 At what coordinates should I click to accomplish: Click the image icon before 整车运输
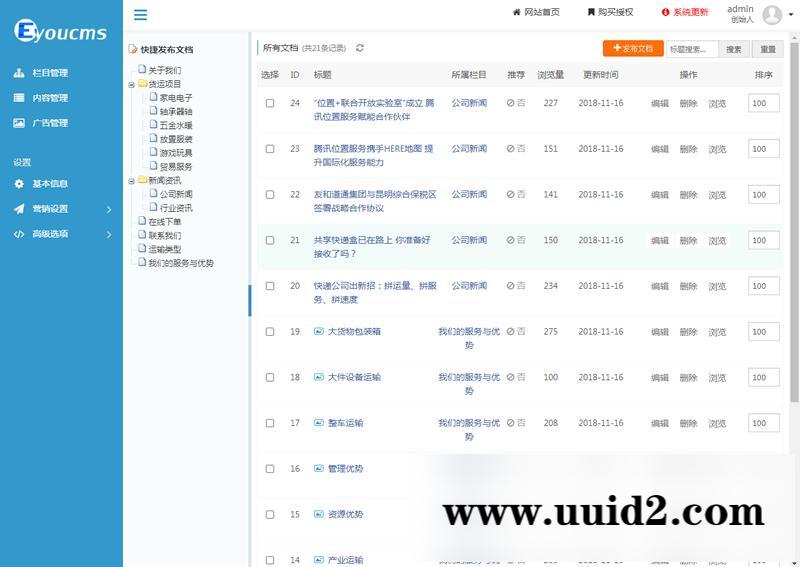pyautogui.click(x=319, y=423)
